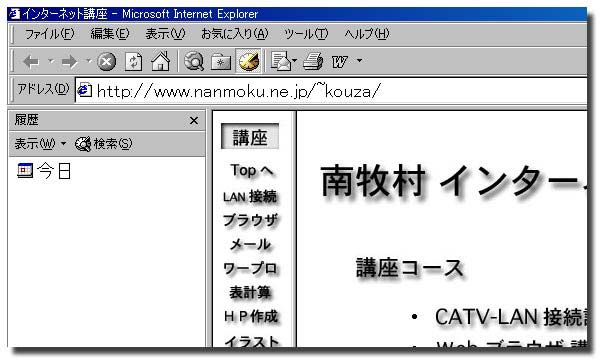Click the Refresh page icon

[x=134, y=62]
